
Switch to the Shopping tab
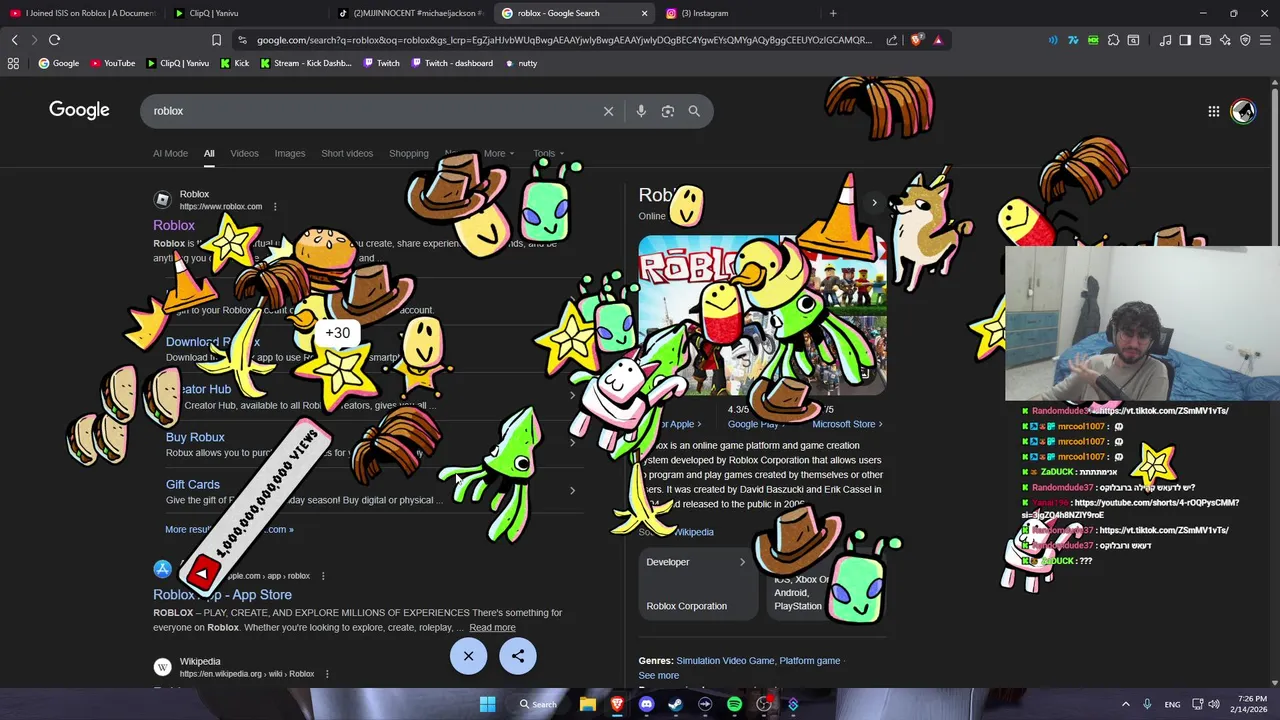coord(408,154)
